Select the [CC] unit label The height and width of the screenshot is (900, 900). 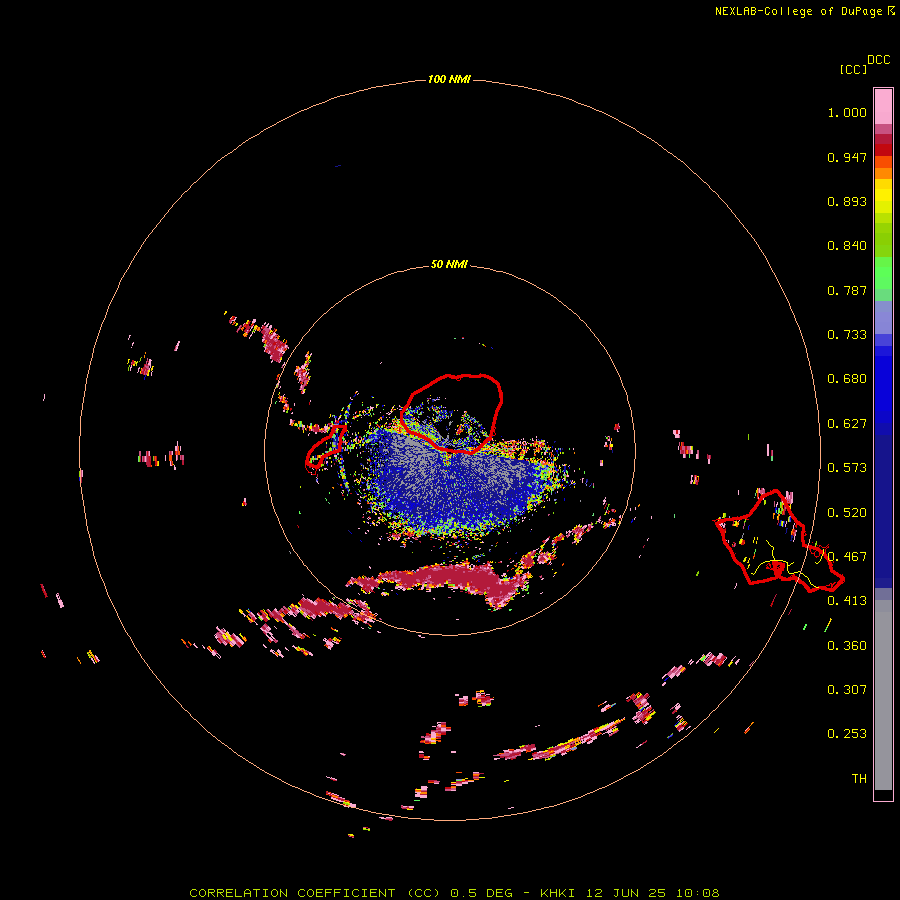853,69
